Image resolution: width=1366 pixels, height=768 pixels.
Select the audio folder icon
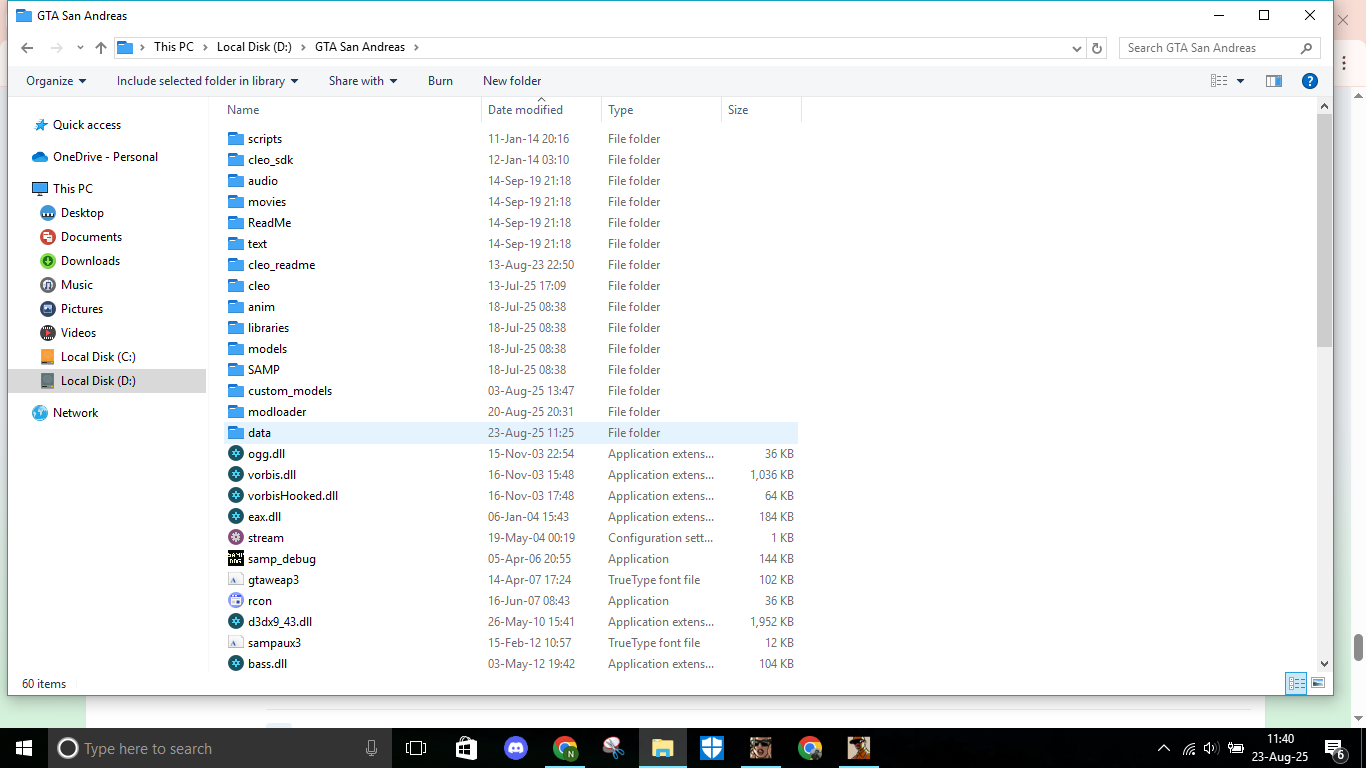[x=236, y=181]
